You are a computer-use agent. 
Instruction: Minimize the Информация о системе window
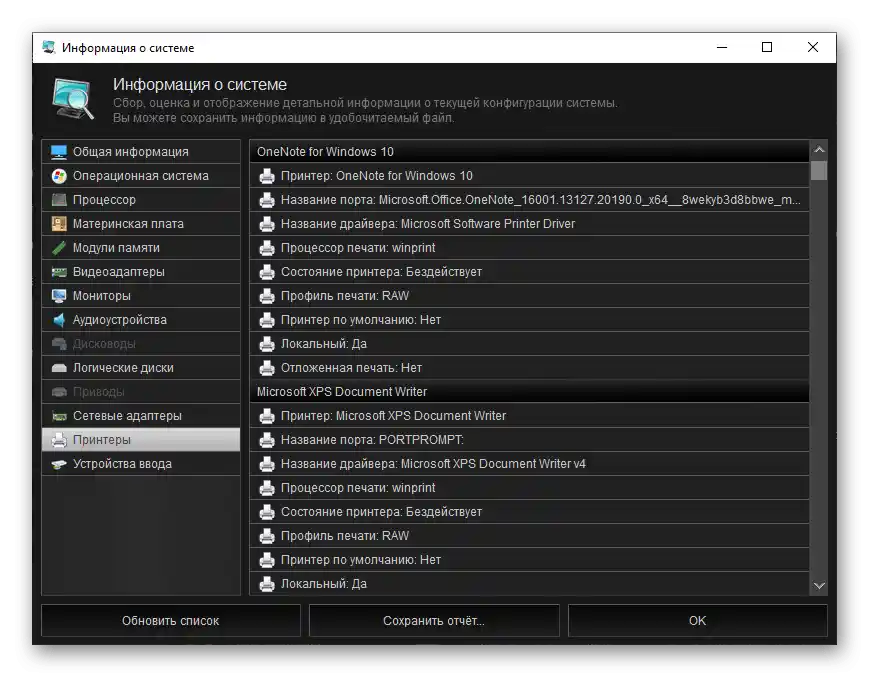722,48
